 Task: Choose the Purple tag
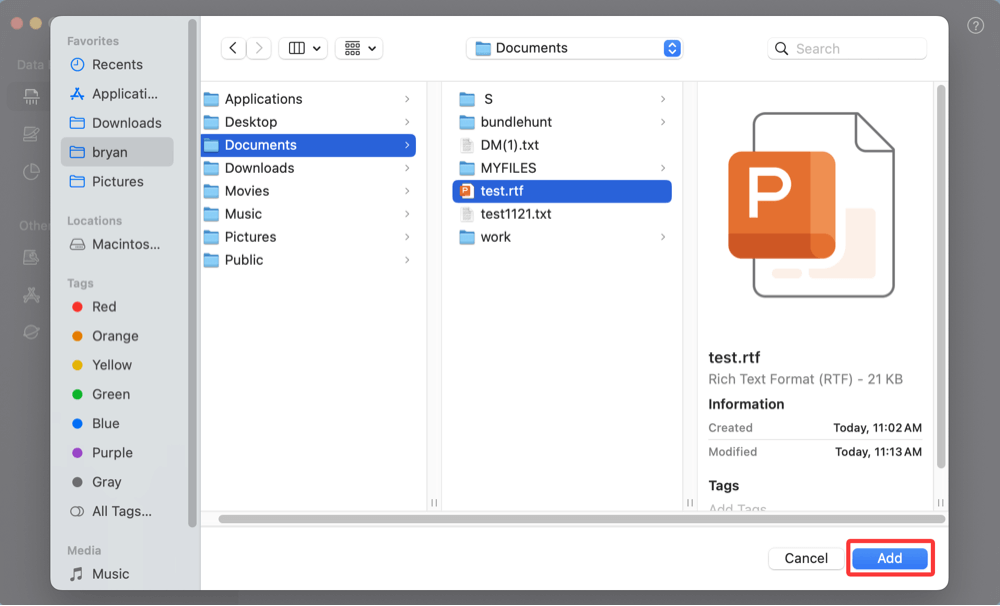(x=112, y=453)
